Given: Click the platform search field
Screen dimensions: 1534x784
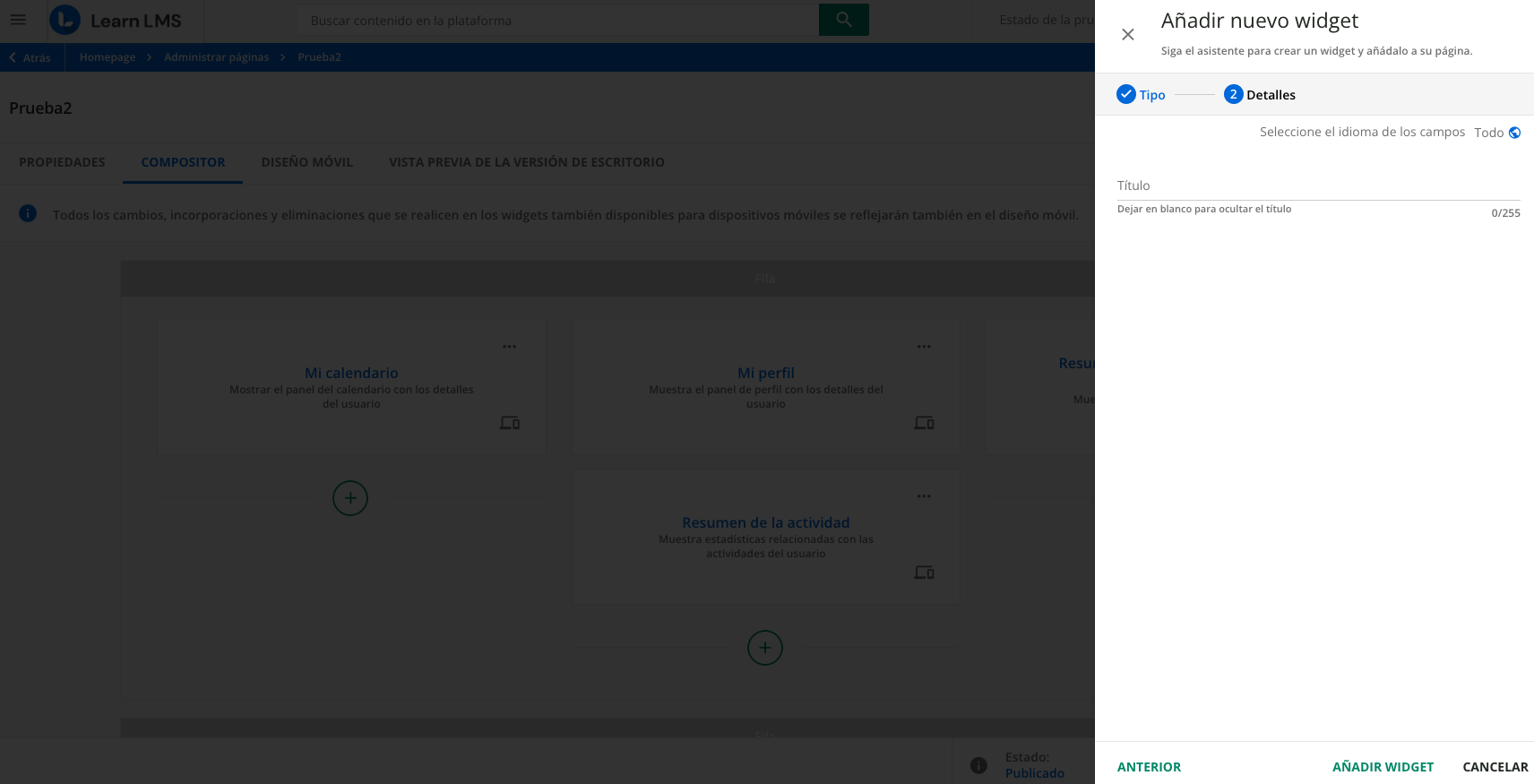Looking at the screenshot, I should point(557,20).
